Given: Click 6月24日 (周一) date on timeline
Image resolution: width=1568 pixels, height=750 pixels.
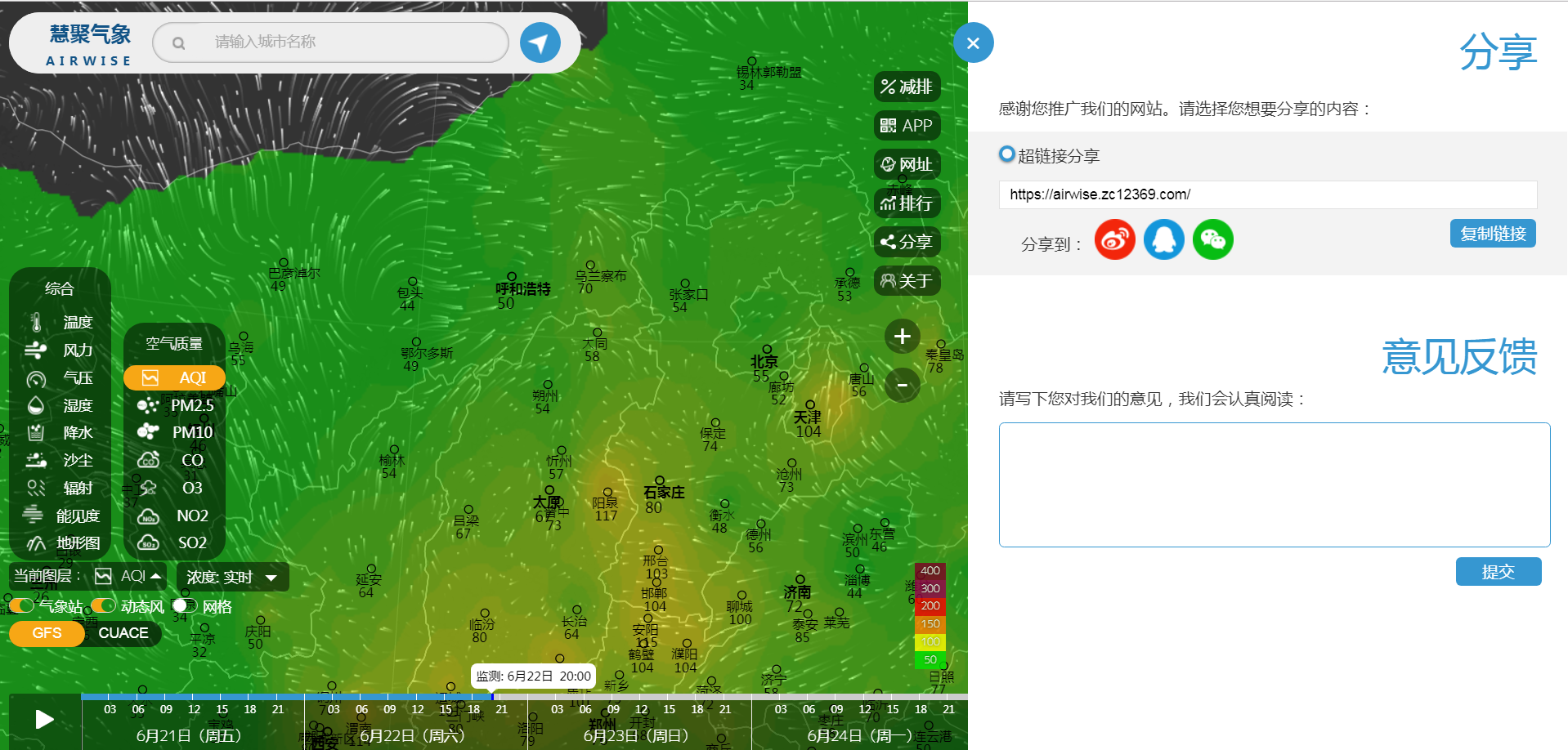Looking at the screenshot, I should click(x=859, y=735).
